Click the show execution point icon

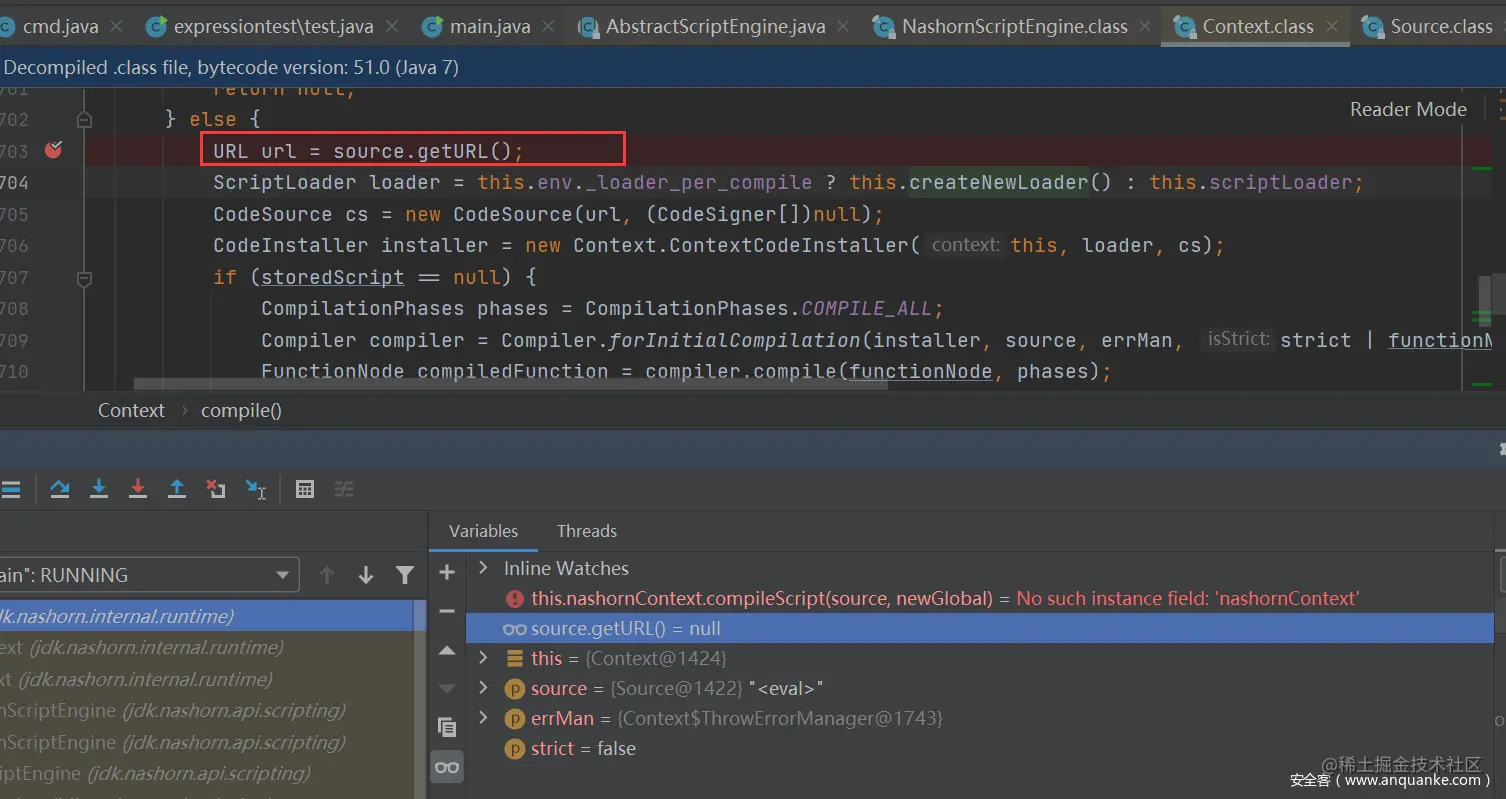(x=10, y=489)
